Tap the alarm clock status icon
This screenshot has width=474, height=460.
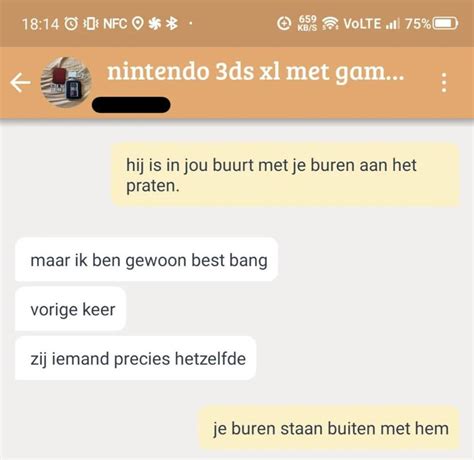(x=71, y=24)
